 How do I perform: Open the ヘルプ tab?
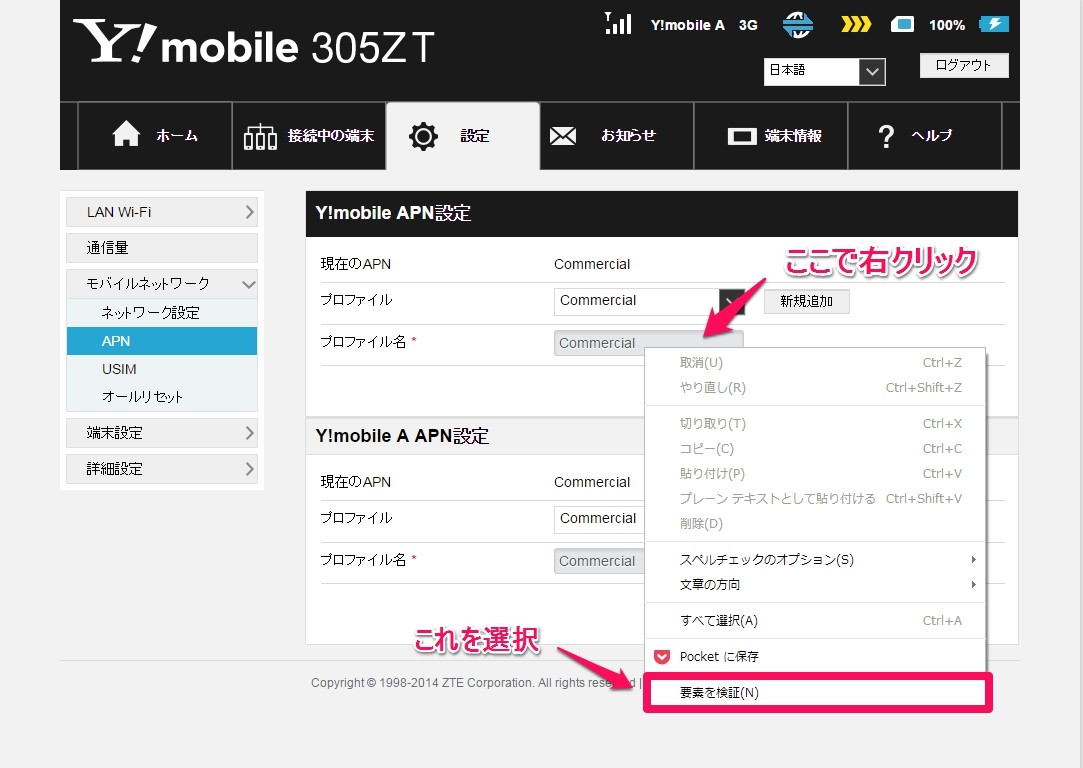point(925,135)
